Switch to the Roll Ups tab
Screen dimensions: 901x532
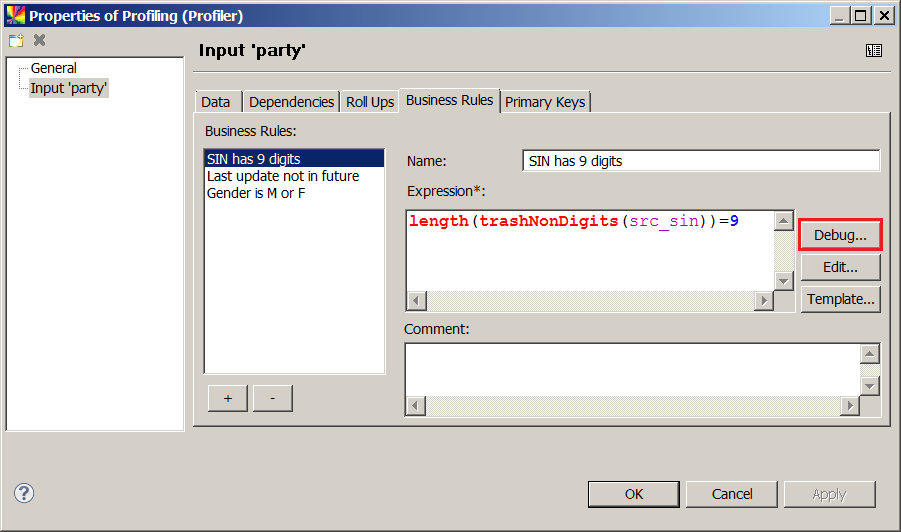(369, 102)
